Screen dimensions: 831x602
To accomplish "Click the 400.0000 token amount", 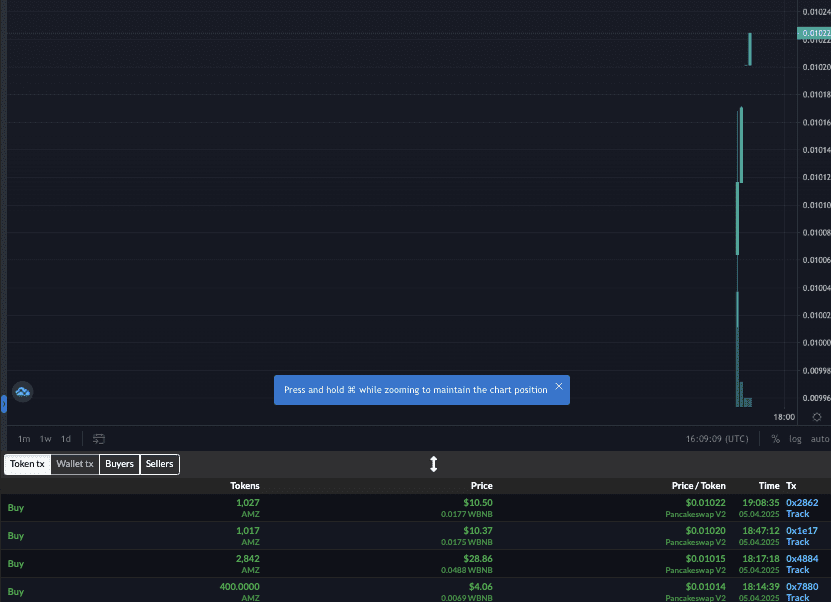I will click(240, 587).
